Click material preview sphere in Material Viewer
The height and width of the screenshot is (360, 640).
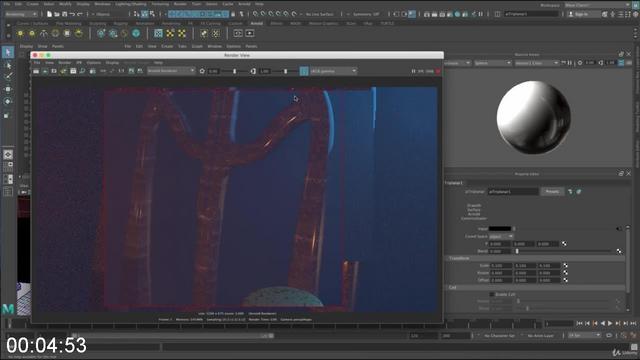533,118
